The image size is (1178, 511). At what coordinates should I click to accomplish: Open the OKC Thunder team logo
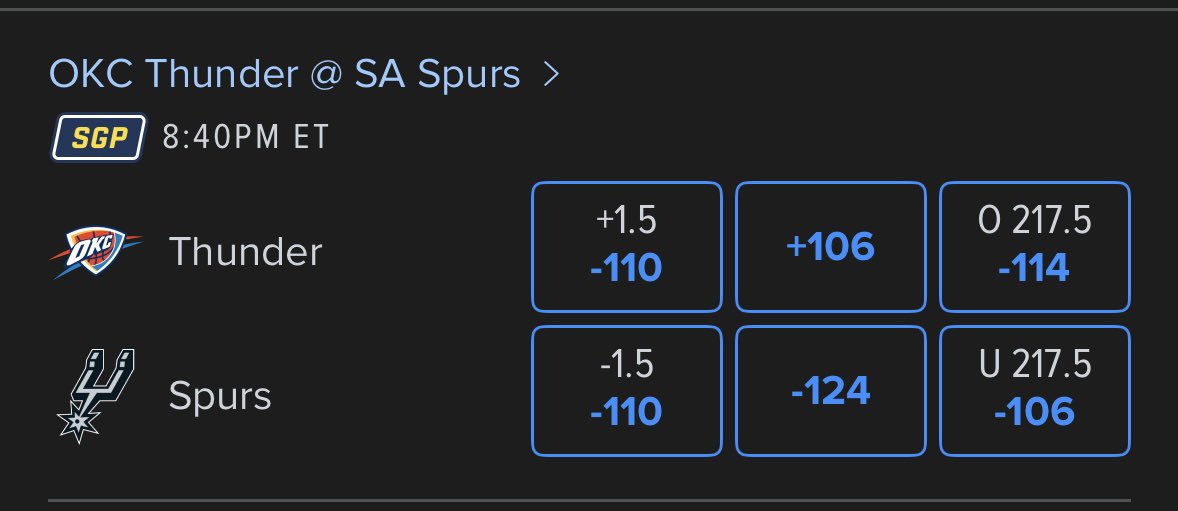coord(95,251)
